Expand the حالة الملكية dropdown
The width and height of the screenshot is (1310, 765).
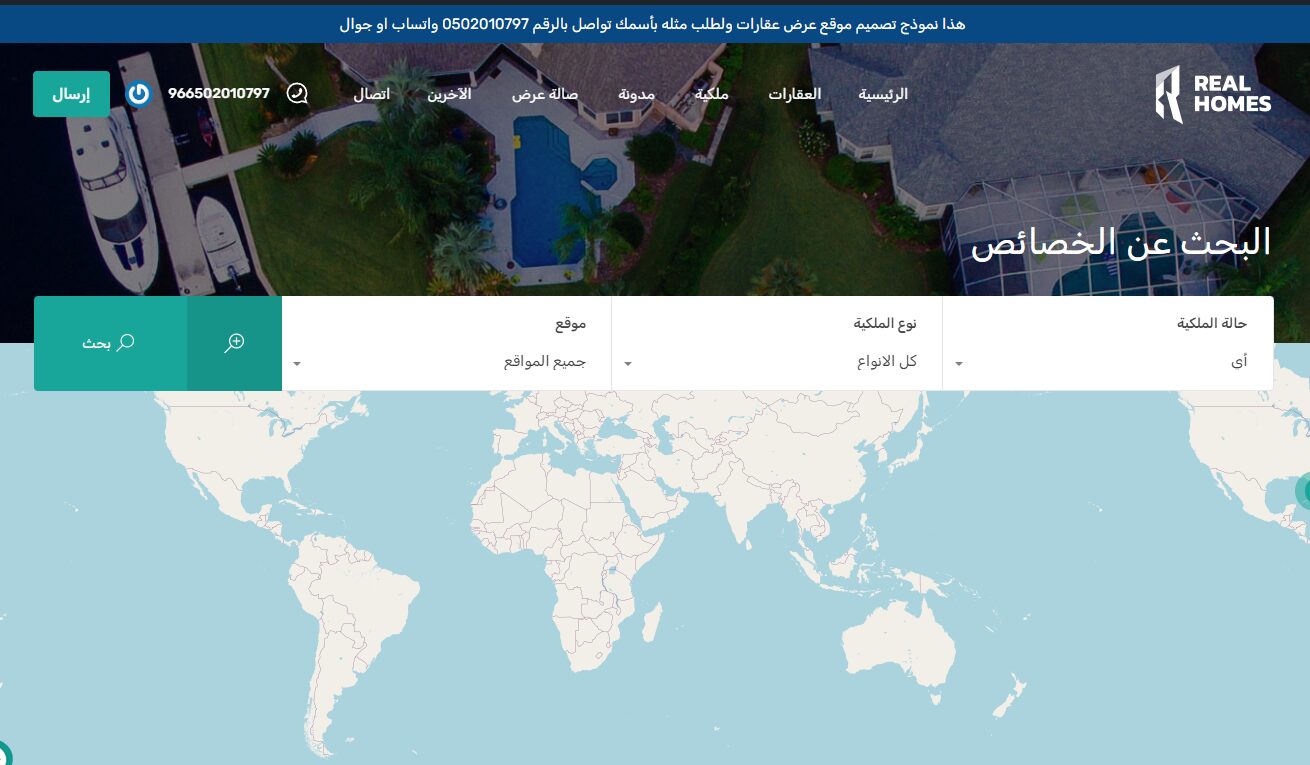point(1107,362)
